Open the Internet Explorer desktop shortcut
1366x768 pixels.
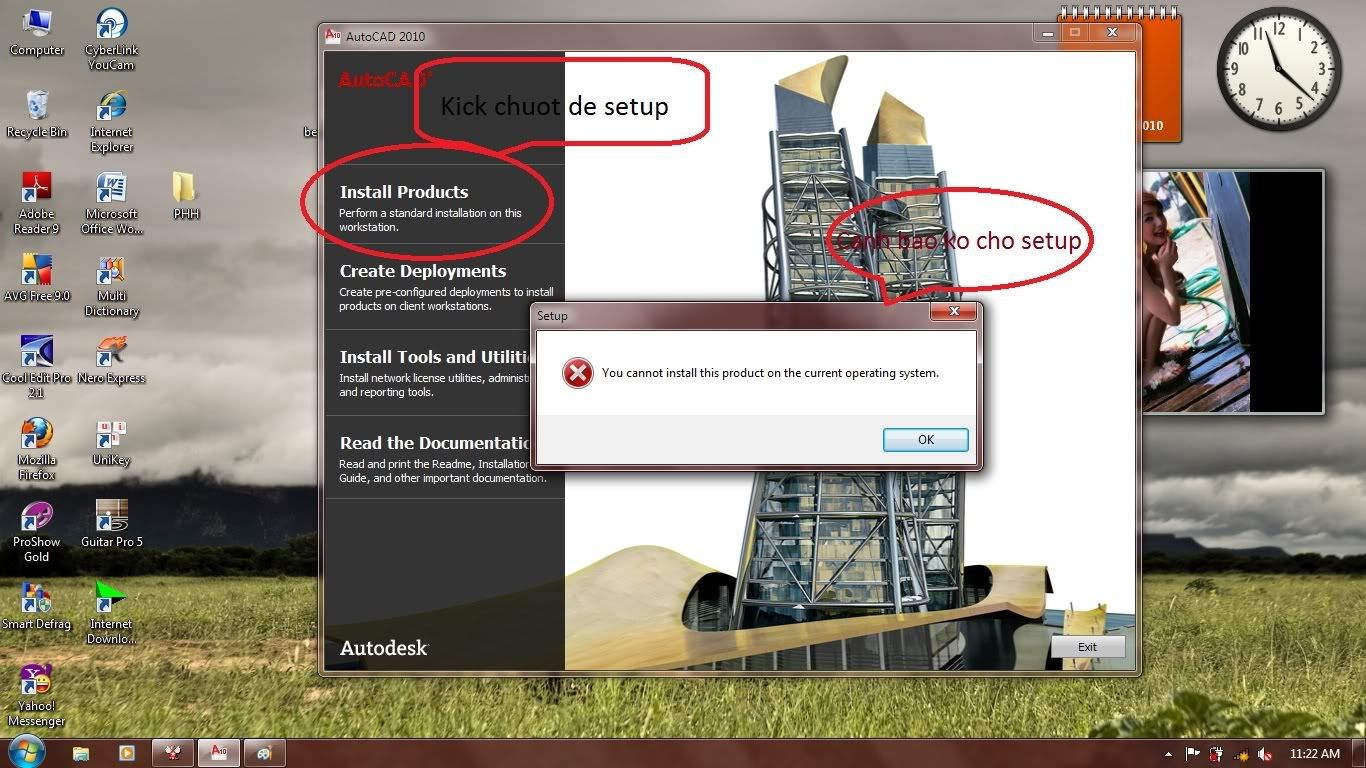111,122
